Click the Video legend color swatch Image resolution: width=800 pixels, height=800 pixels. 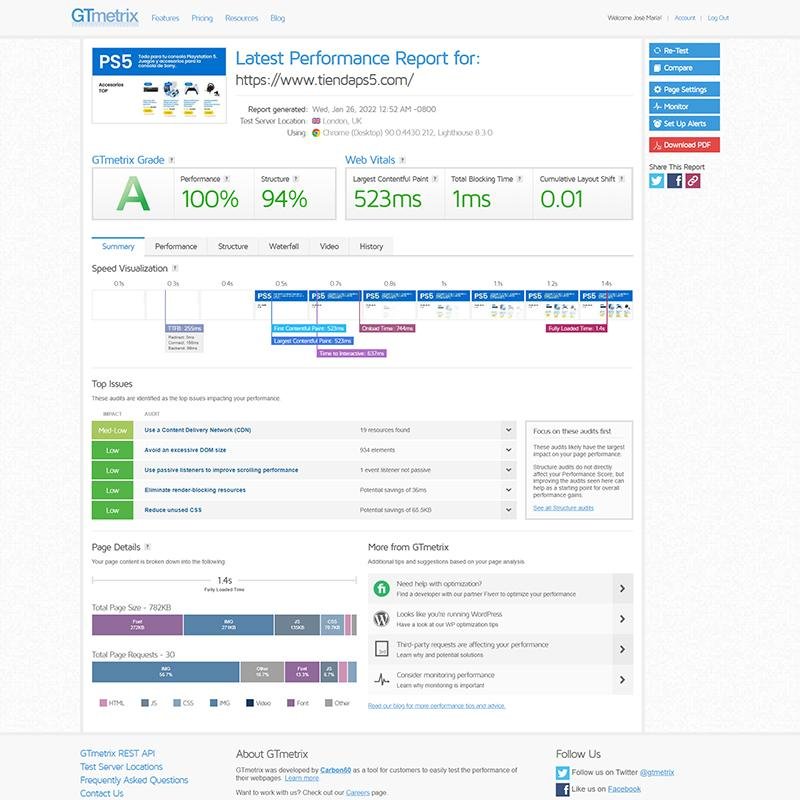[x=250, y=703]
